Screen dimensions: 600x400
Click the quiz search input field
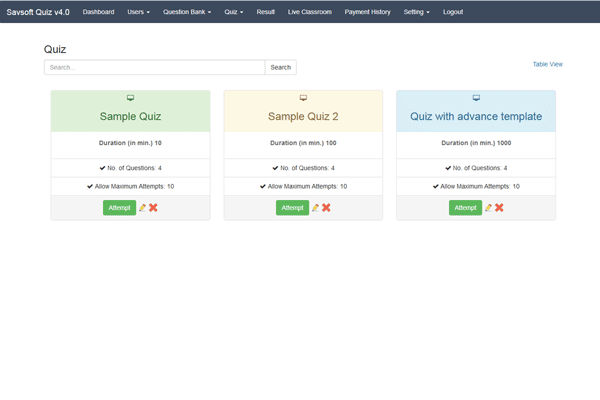[x=154, y=67]
